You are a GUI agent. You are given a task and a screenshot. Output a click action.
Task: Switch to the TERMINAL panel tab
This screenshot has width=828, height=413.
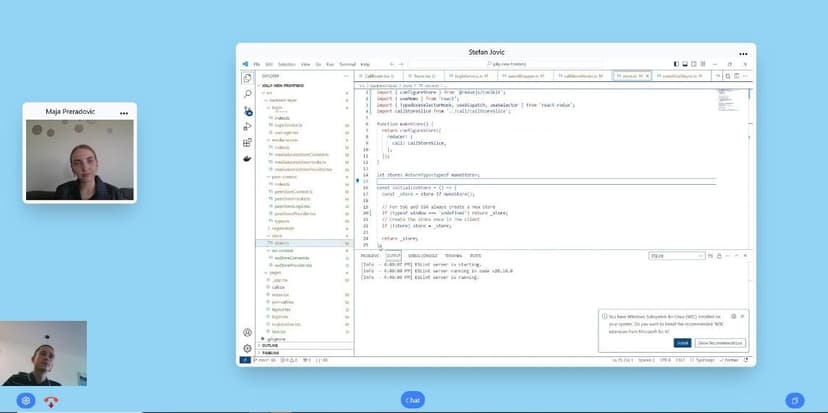click(x=453, y=256)
